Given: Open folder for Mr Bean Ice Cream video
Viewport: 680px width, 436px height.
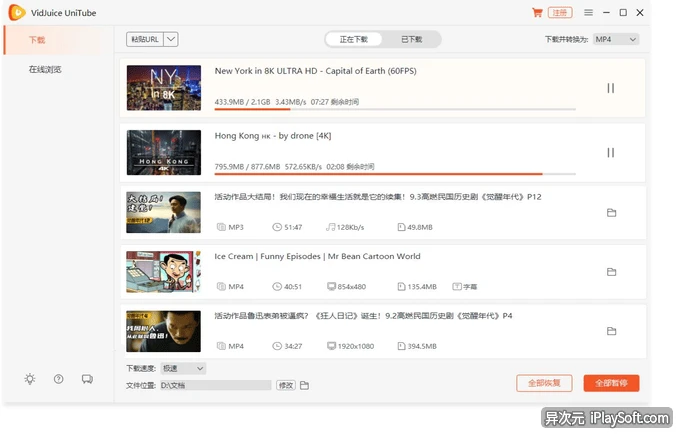Looking at the screenshot, I should (x=611, y=272).
